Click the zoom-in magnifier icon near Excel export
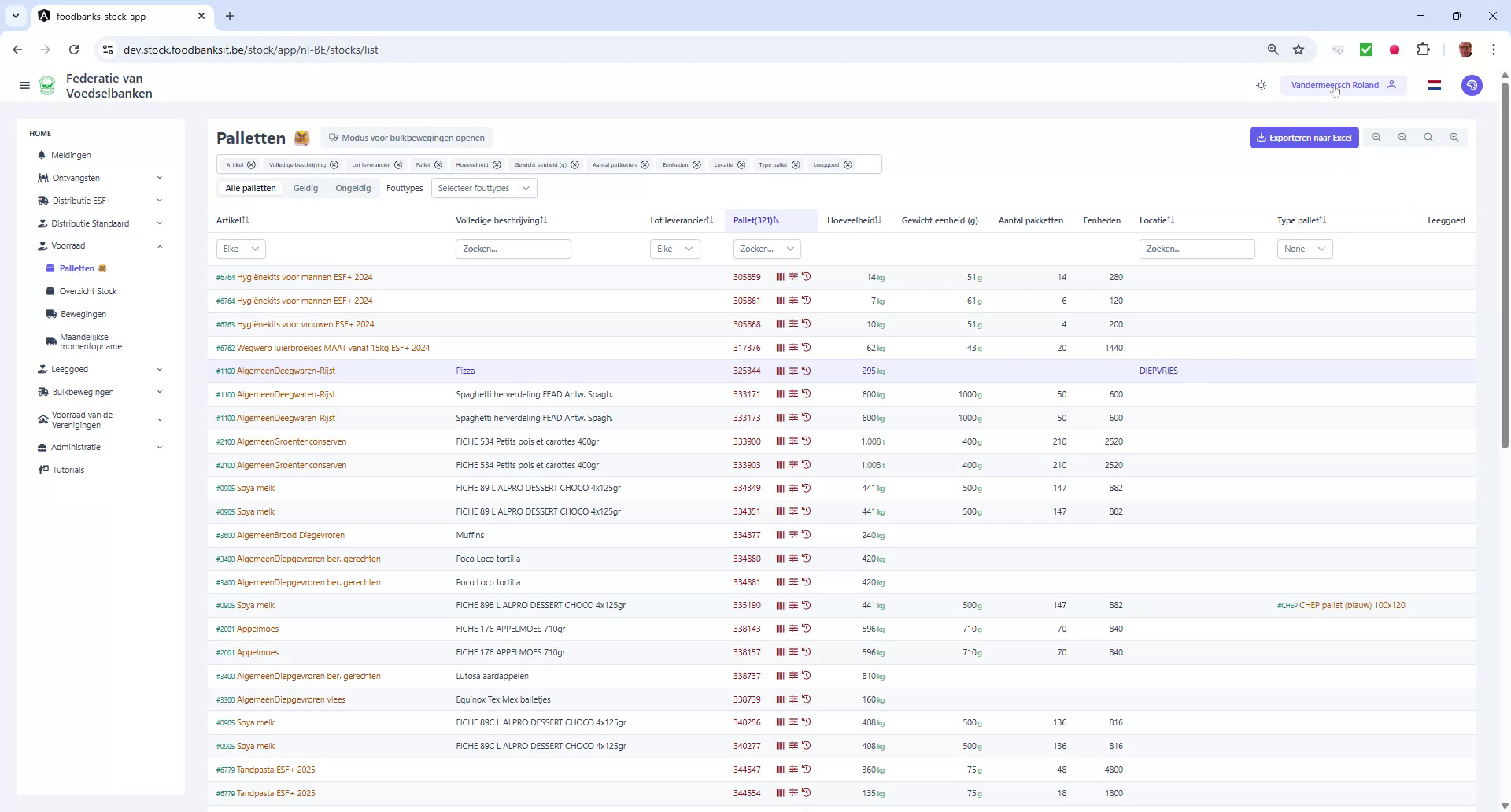 [1454, 137]
